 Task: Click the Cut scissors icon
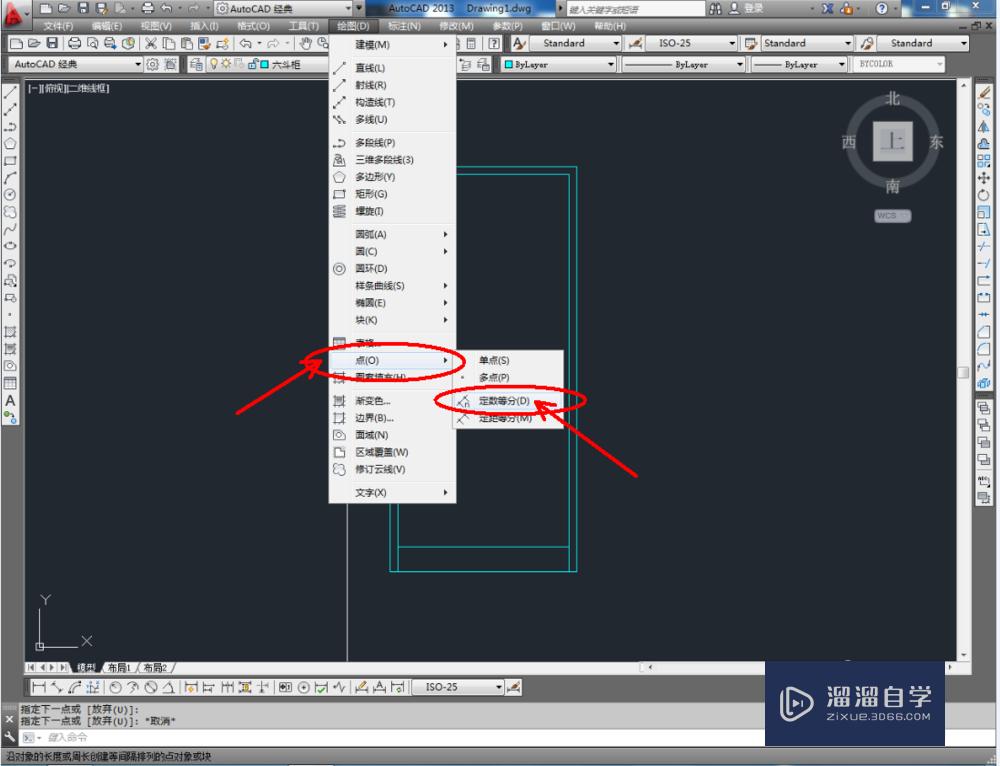pos(151,43)
